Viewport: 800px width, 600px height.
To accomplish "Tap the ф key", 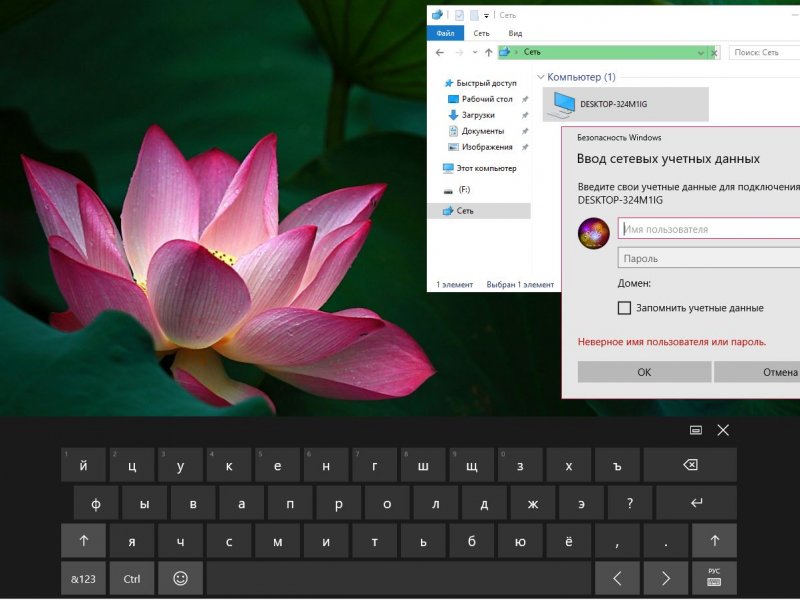I will 96,503.
